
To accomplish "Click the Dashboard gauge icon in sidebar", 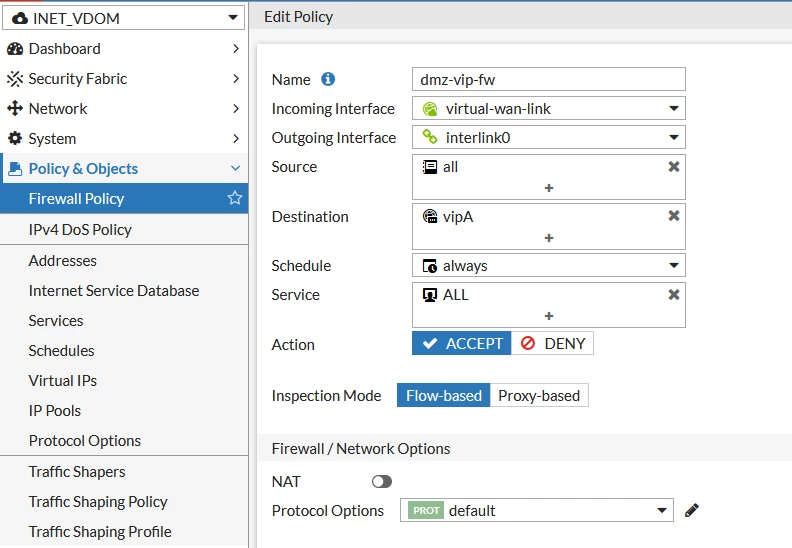I will pos(15,49).
